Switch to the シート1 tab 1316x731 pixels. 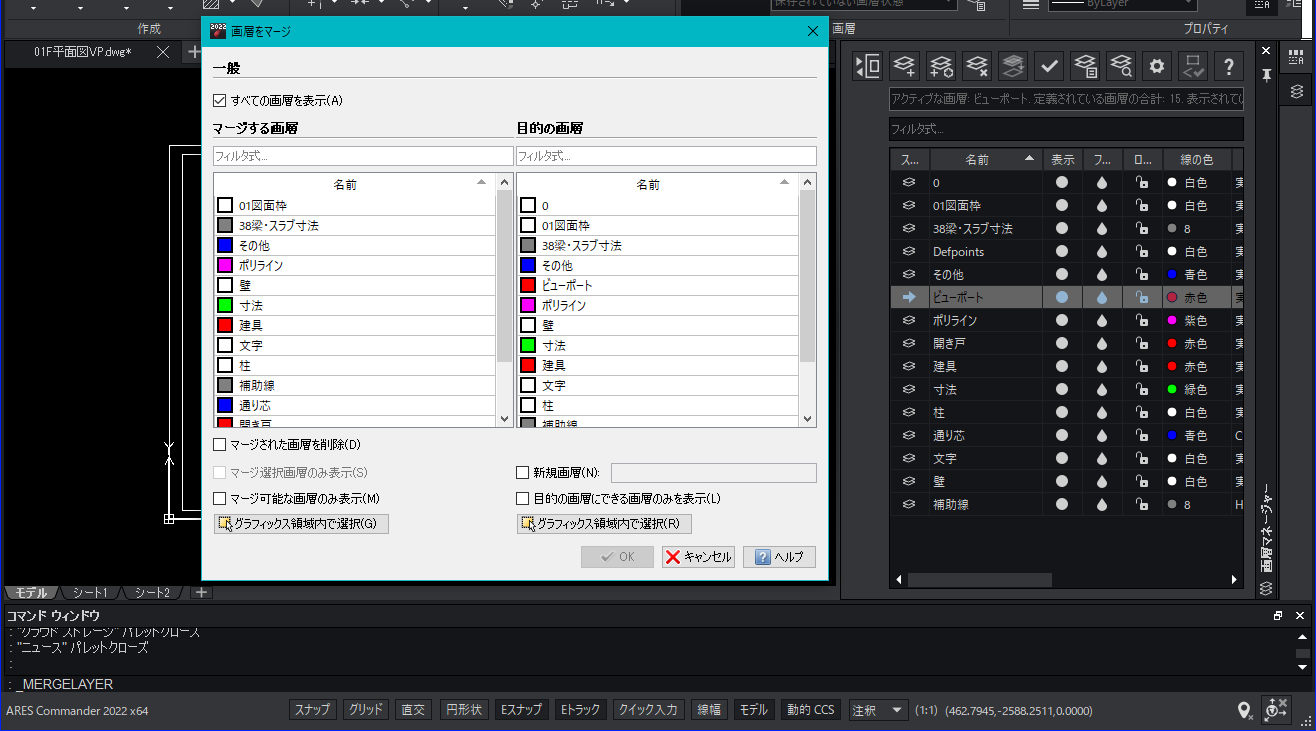click(90, 593)
